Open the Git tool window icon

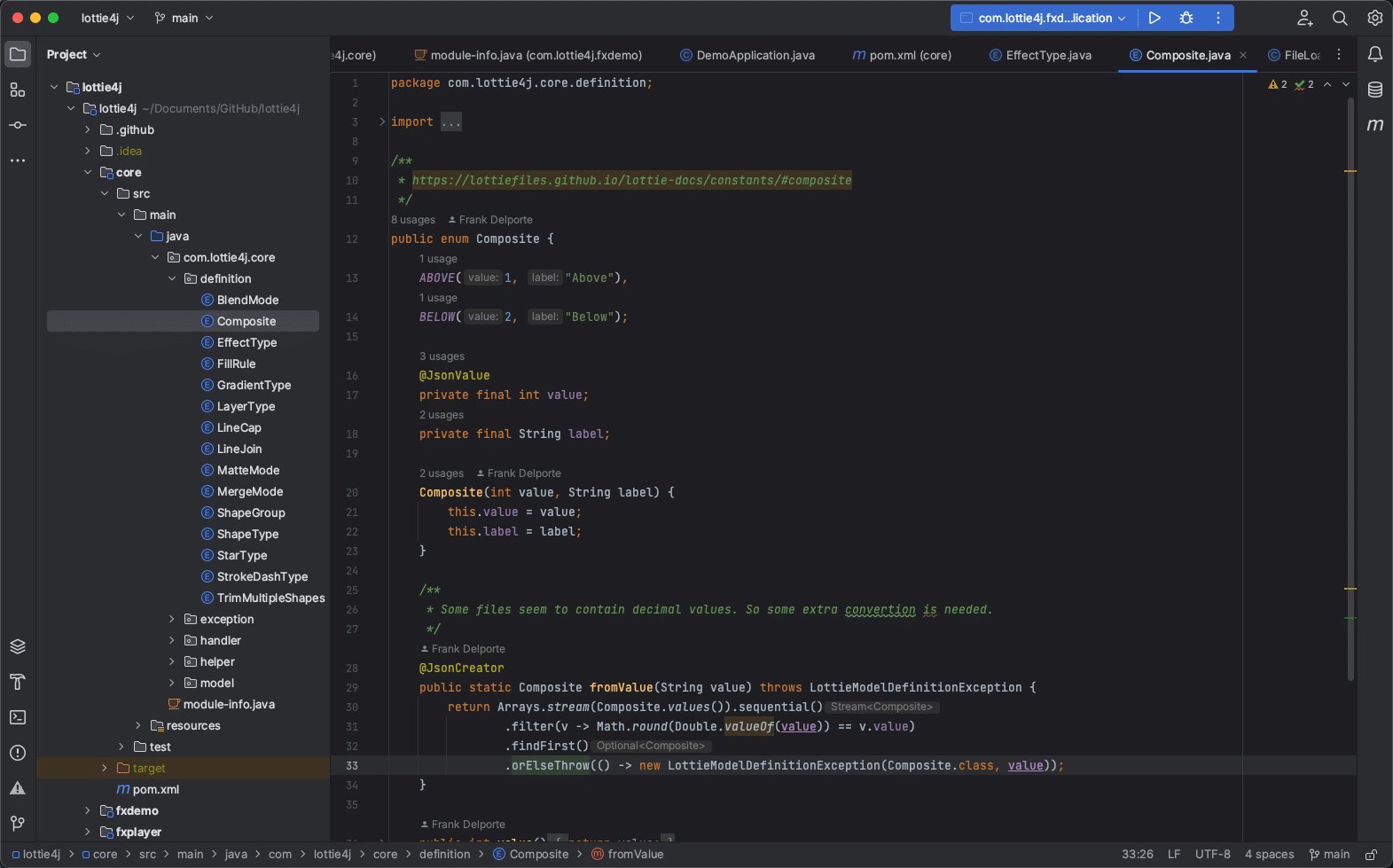(x=18, y=824)
